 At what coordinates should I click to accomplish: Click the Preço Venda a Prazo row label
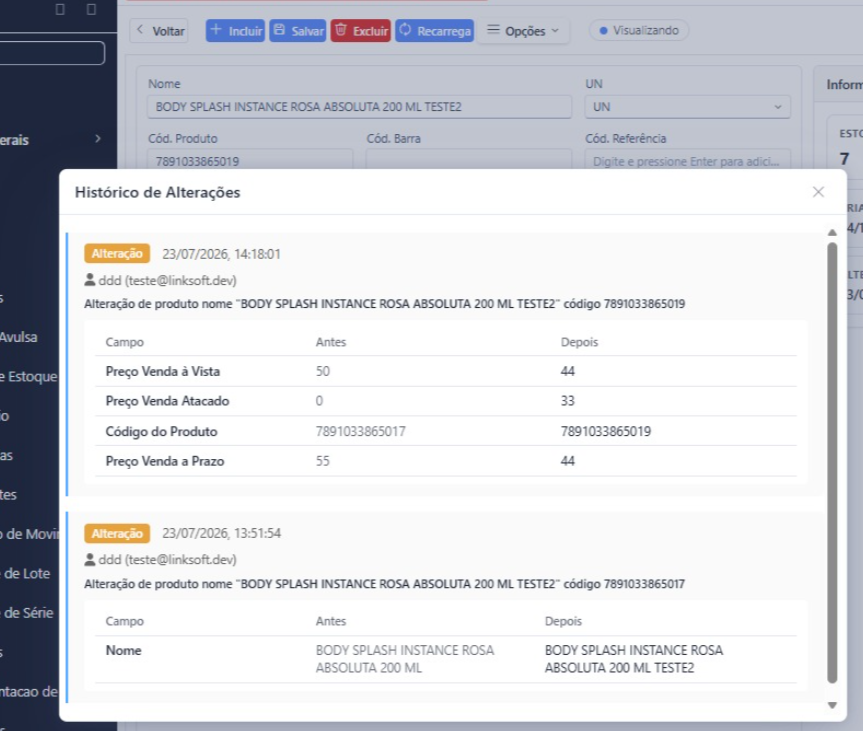click(165, 461)
